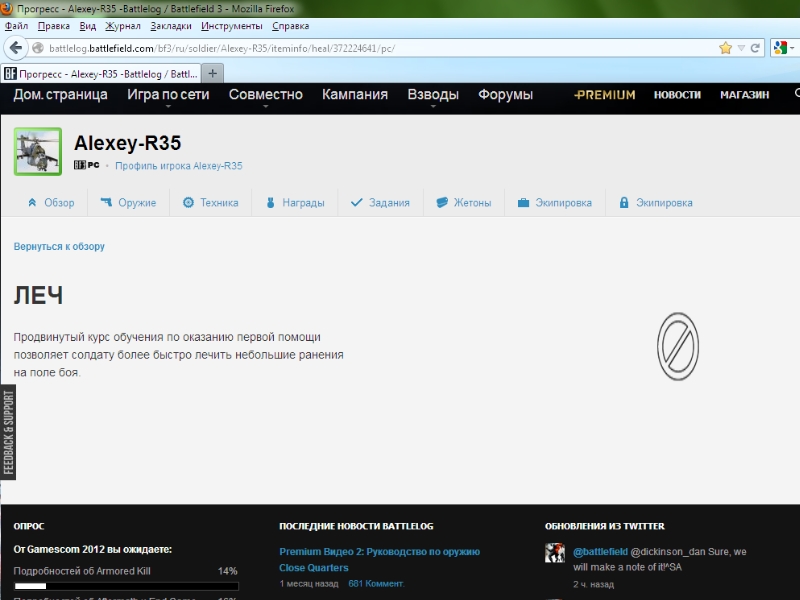
Task: Open НОВОСТИ in top navigation
Action: pos(677,95)
